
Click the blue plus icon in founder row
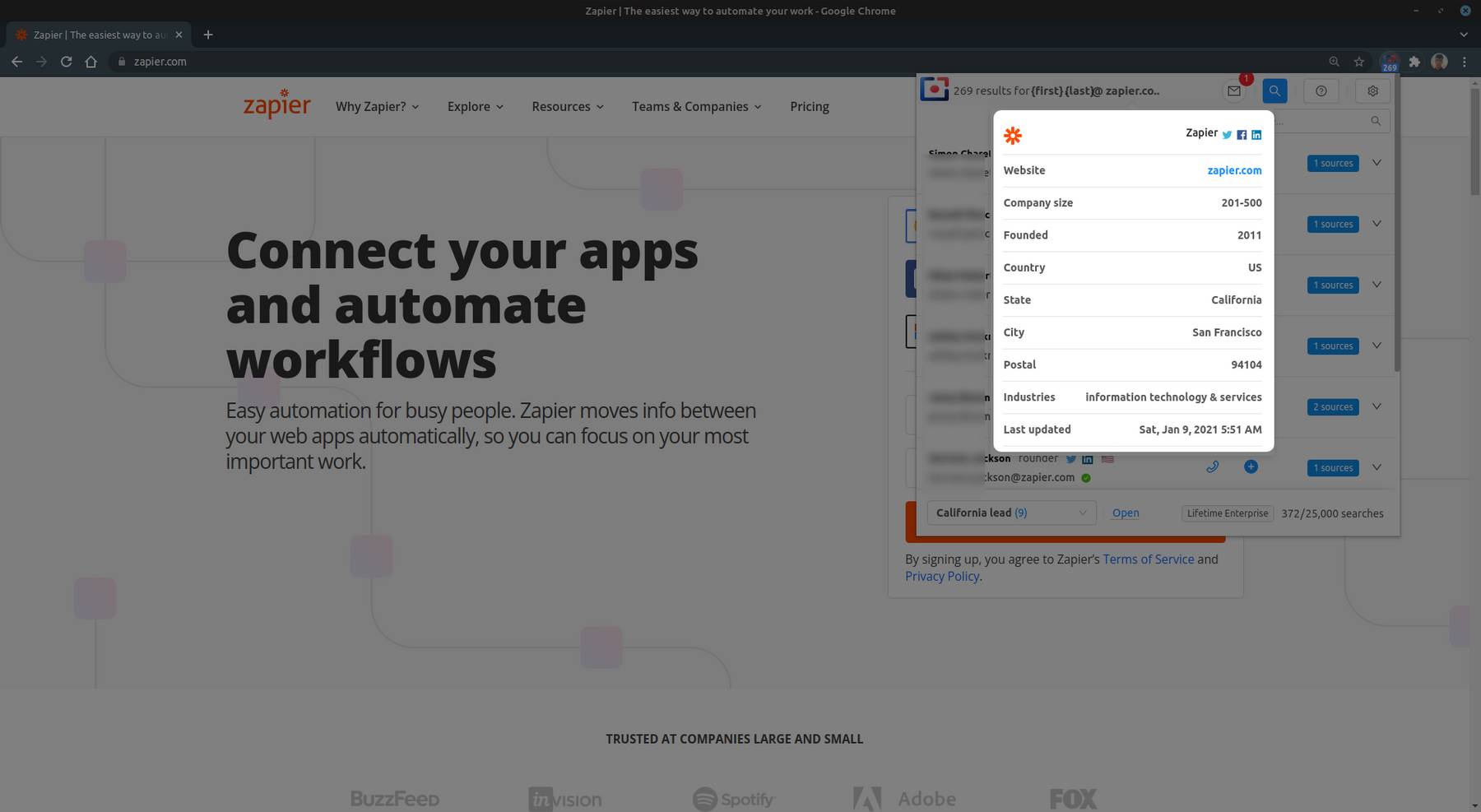pos(1251,466)
